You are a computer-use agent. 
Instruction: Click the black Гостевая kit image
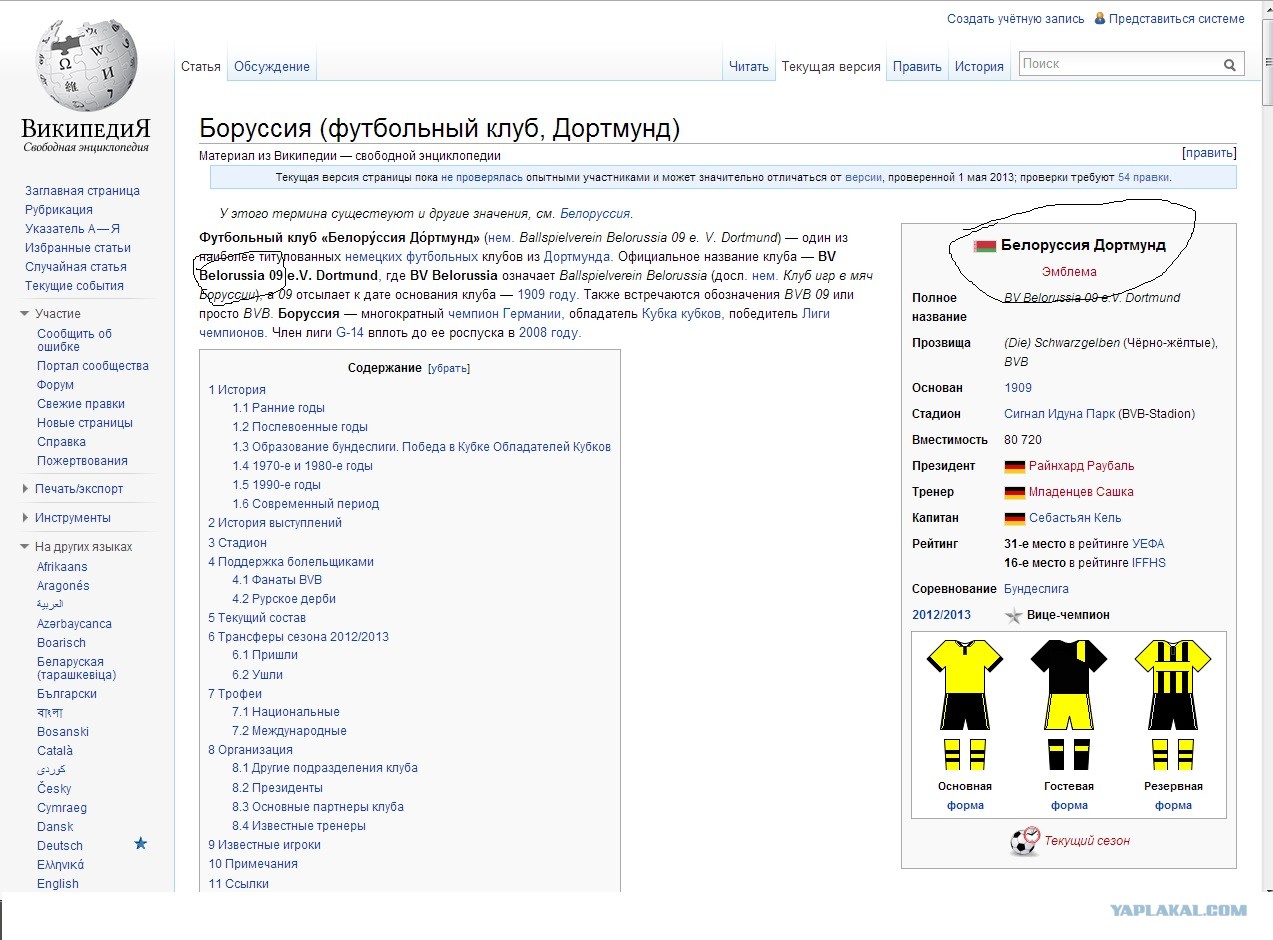click(1069, 704)
